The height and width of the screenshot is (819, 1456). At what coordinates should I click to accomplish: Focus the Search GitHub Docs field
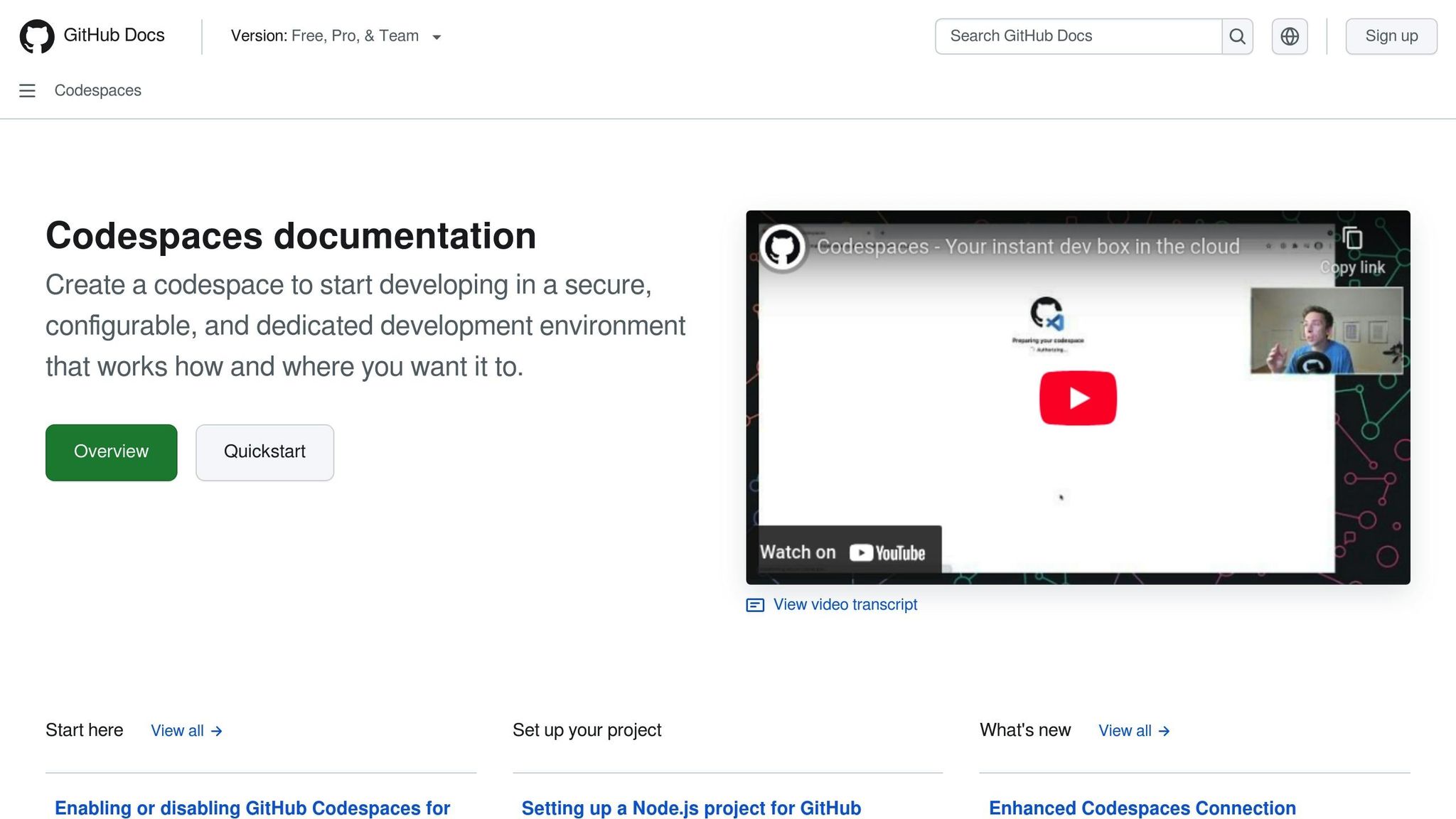[x=1078, y=36]
